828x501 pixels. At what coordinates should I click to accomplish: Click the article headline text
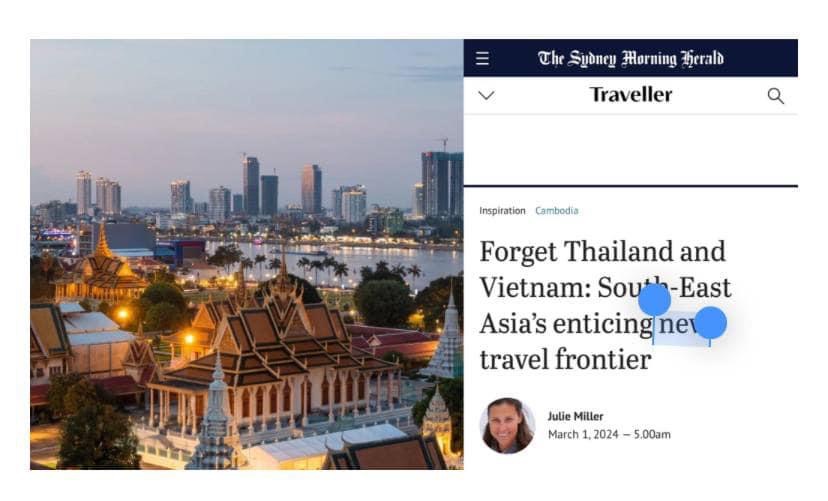click(605, 306)
